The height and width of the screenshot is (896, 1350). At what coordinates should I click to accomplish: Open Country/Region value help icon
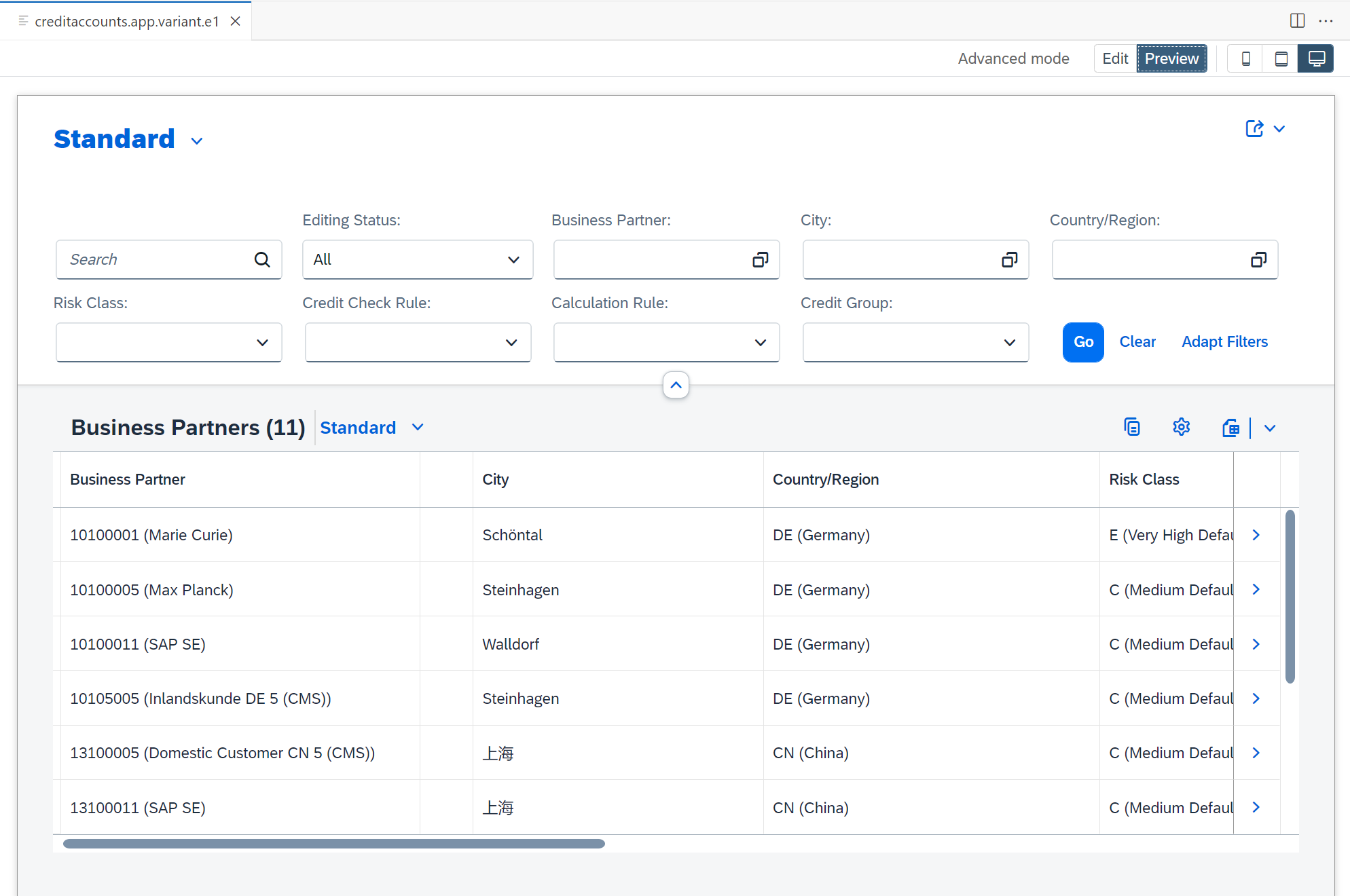(x=1259, y=259)
